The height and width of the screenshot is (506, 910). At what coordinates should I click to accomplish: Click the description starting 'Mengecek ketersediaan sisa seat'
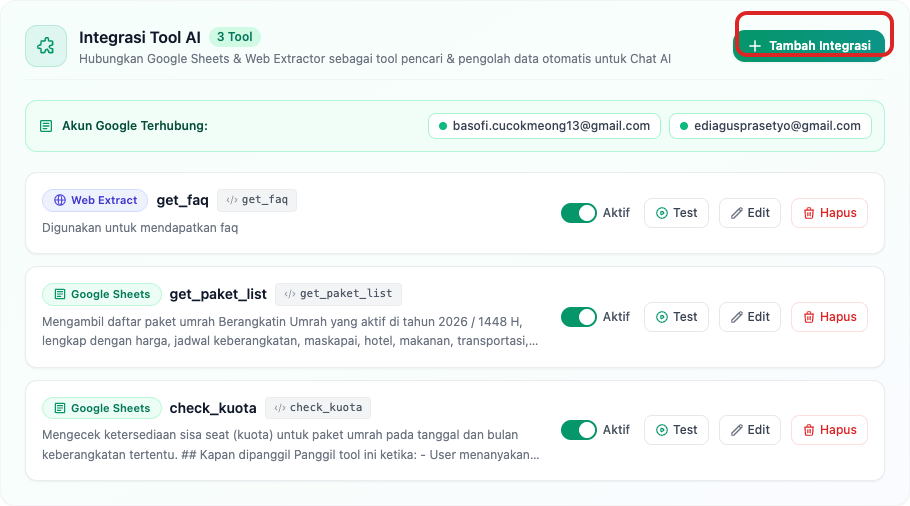(290, 444)
